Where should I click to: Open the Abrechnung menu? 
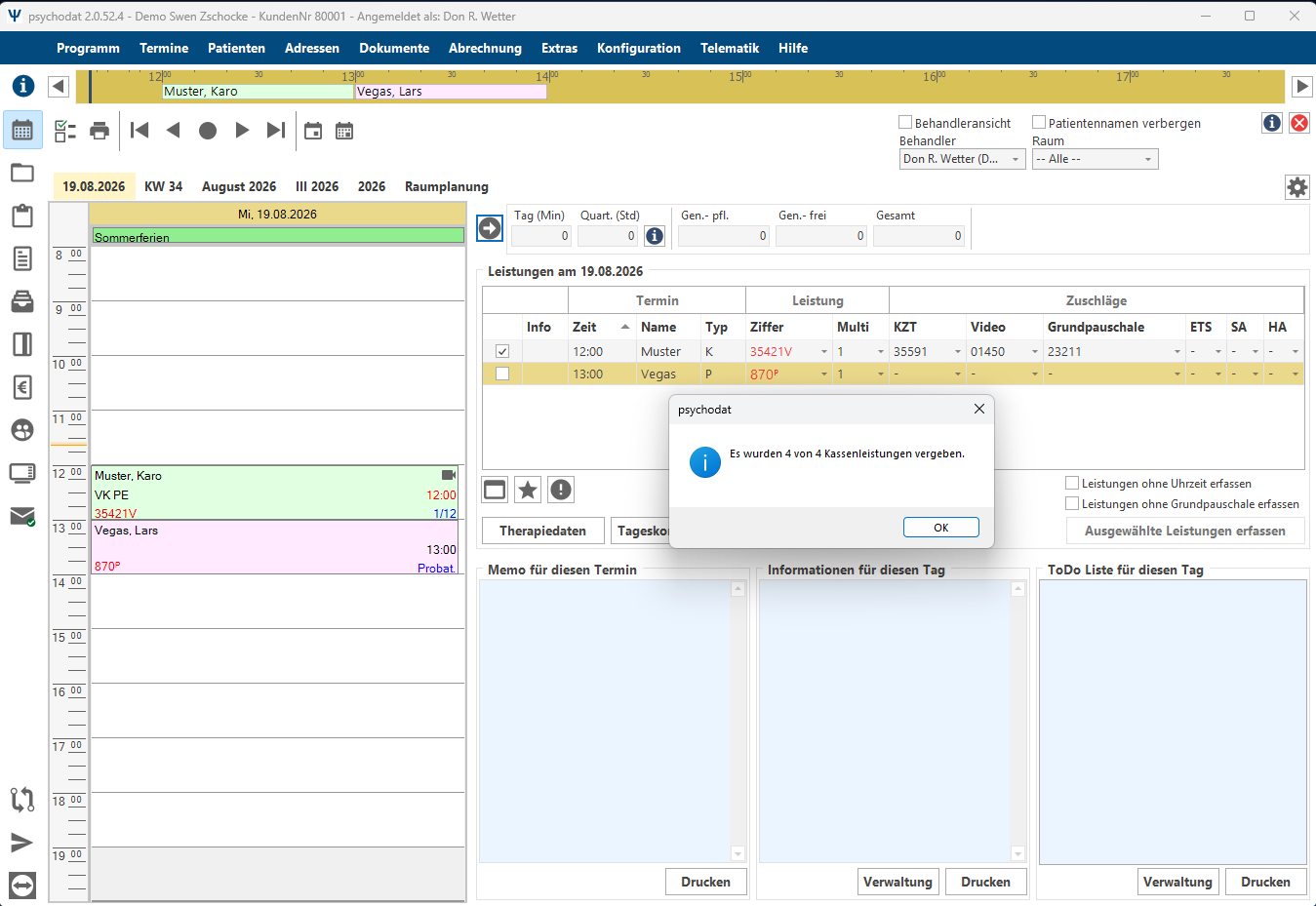point(485,48)
